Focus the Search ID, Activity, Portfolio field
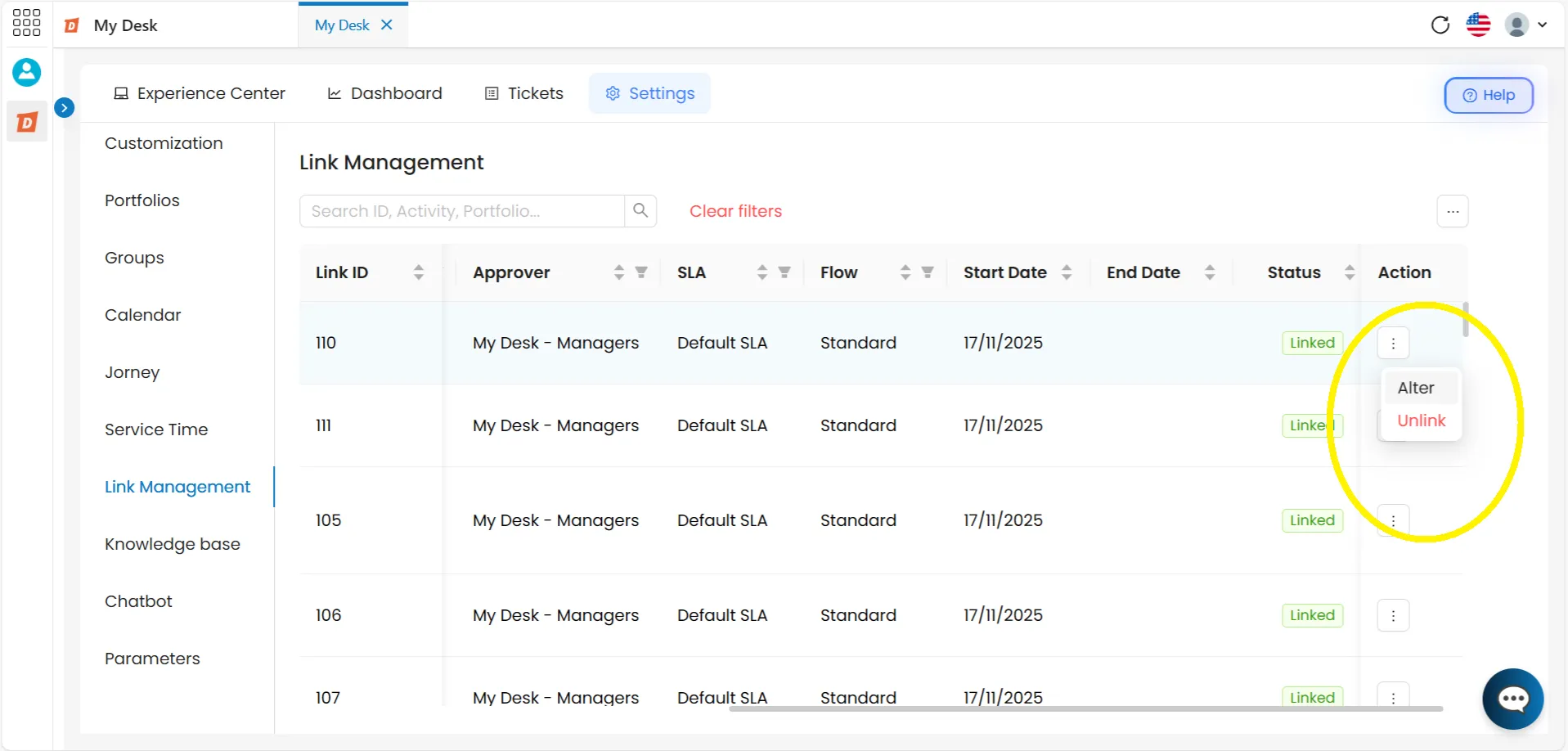Viewport: 1568px width, 751px height. [462, 211]
